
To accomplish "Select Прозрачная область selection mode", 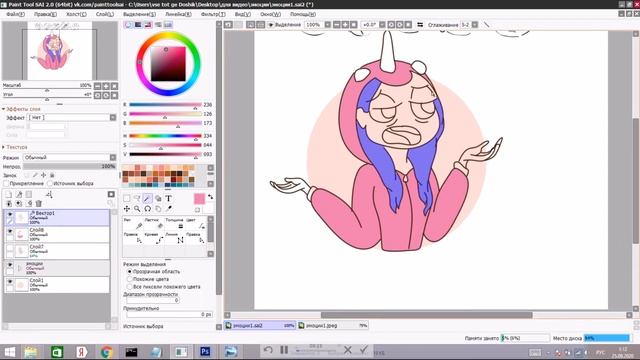I will [x=129, y=271].
